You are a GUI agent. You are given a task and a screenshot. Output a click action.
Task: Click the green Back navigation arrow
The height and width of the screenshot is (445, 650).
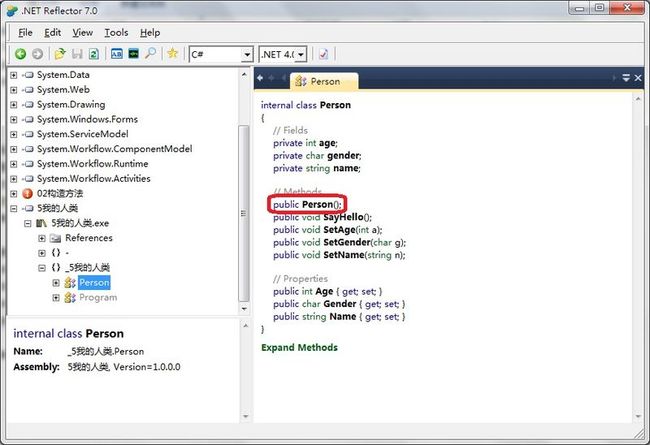20,54
